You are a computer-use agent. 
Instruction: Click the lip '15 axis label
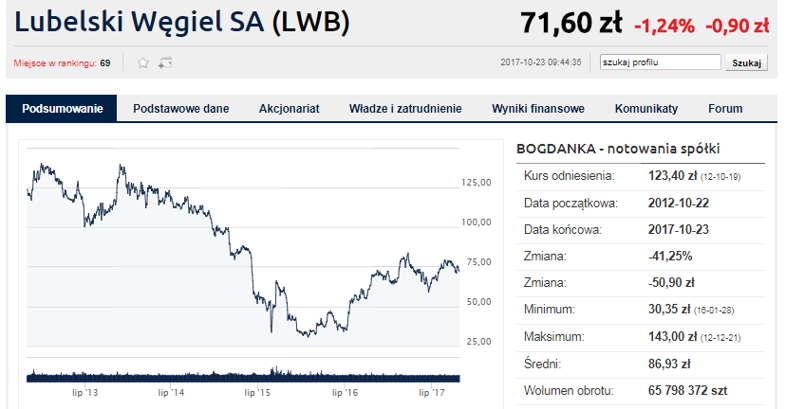coord(258,392)
